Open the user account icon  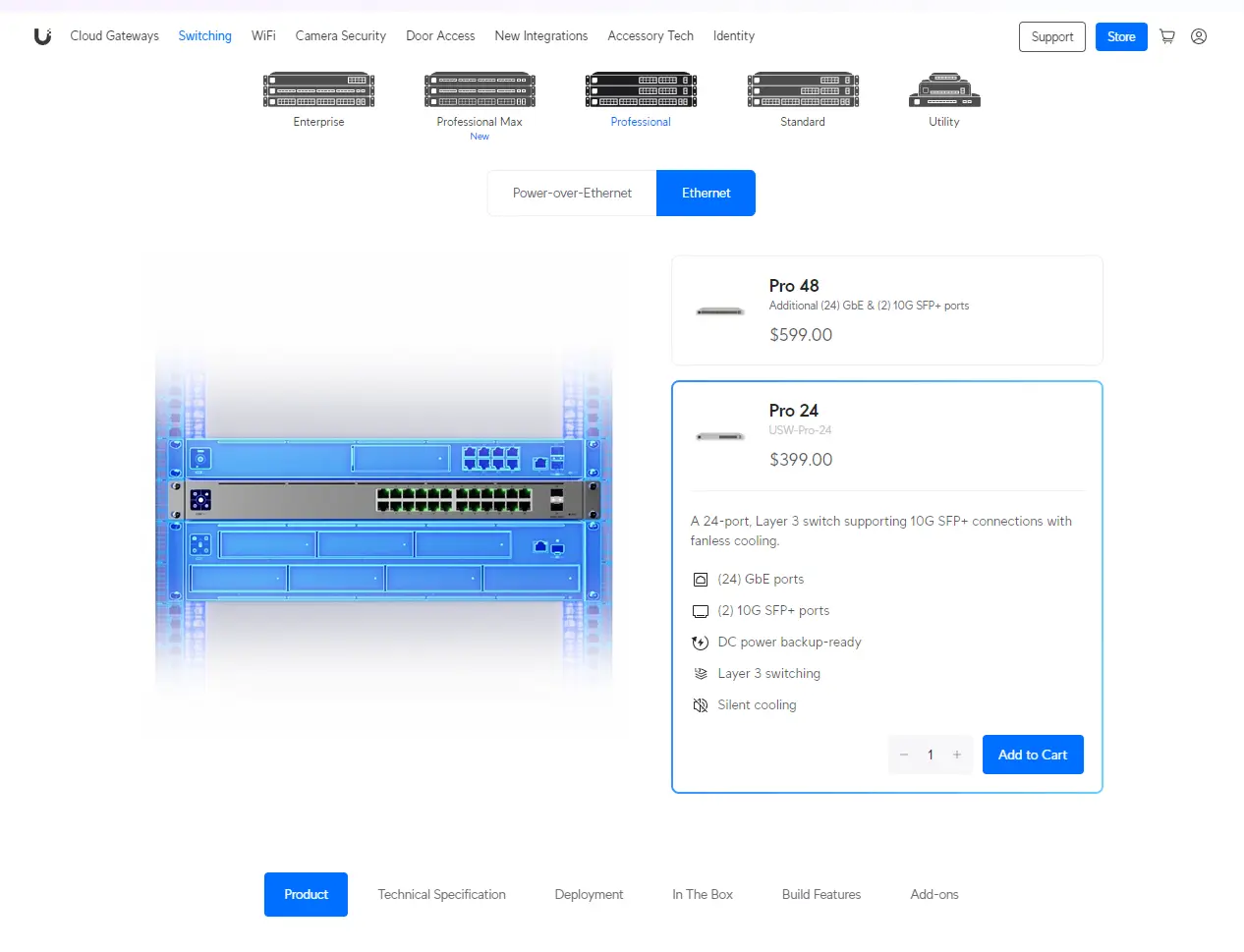point(1199,36)
